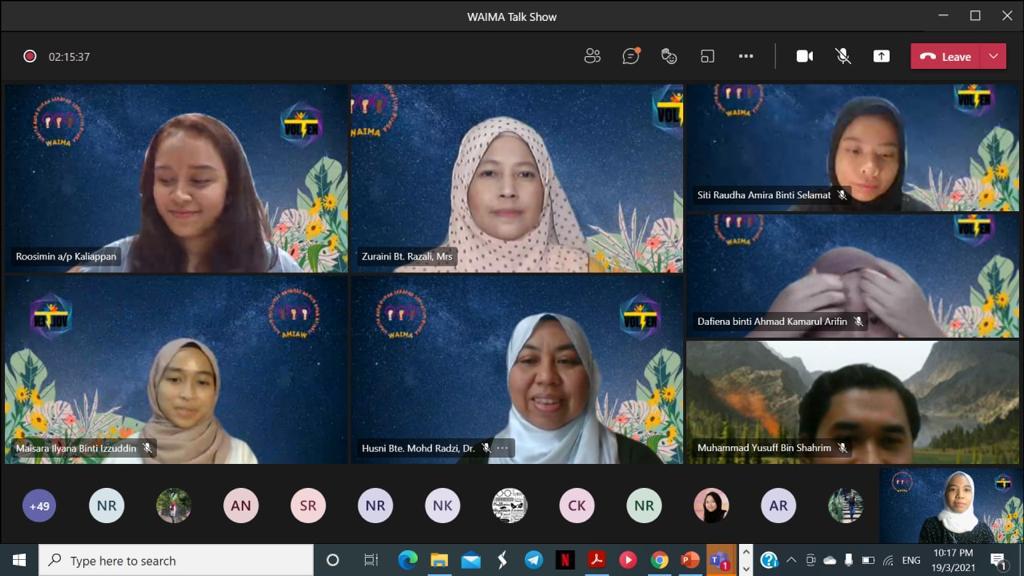Viewport: 1024px width, 576px height.
Task: Unmute the microphone
Action: click(x=843, y=56)
